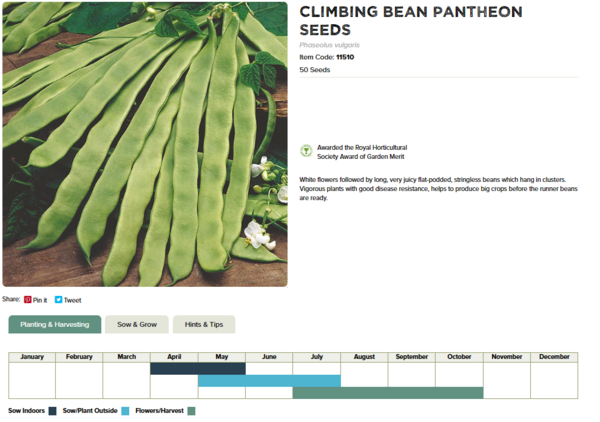The image size is (600, 422).
Task: Switch to the Sow & Grow tab
Action: [x=137, y=324]
